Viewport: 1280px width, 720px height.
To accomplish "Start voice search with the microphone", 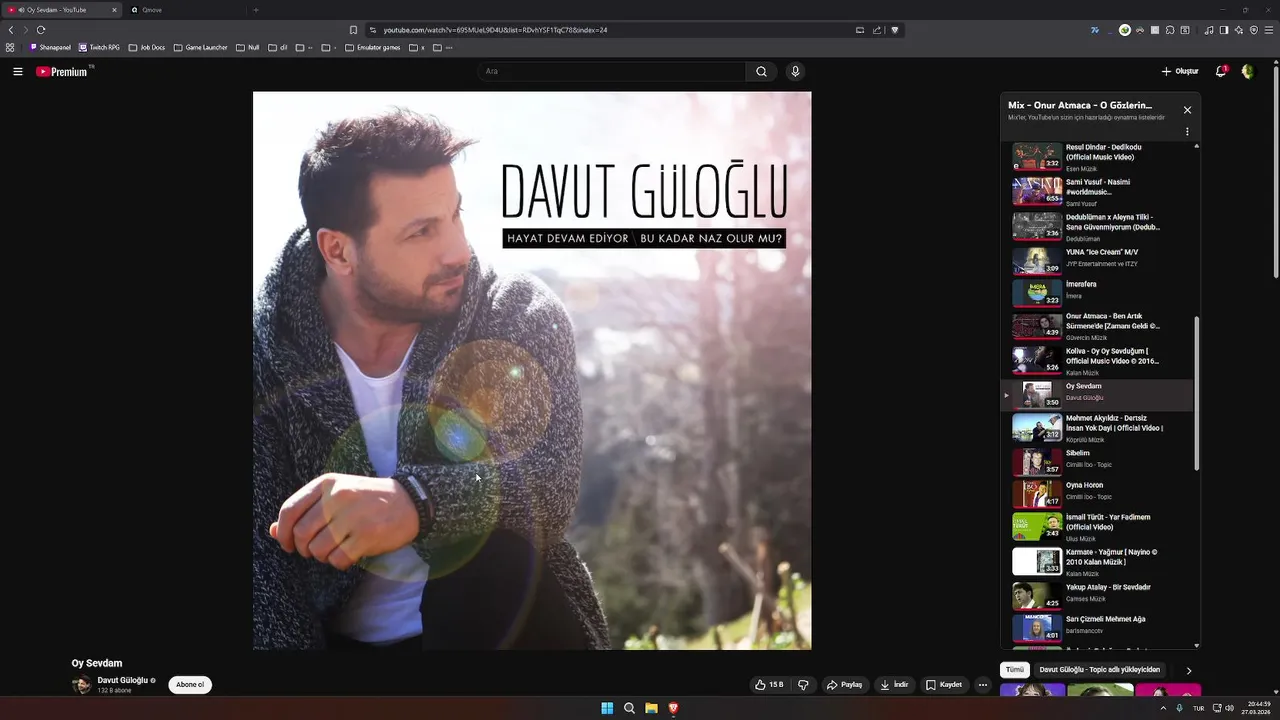I will (x=795, y=71).
